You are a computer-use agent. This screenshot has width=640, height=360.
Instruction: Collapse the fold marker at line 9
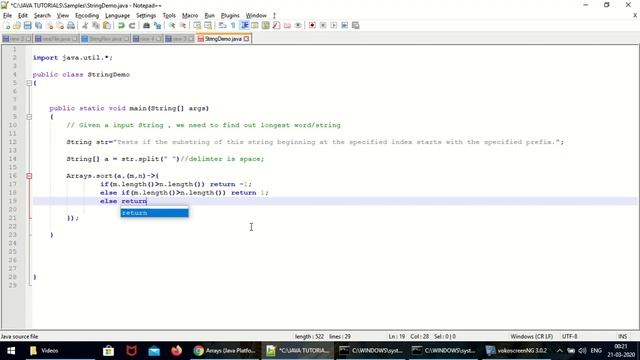click(x=29, y=117)
